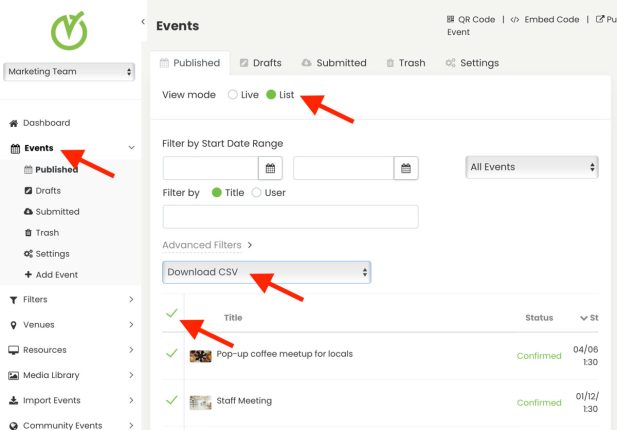This screenshot has width=617, height=430.
Task: Go to Import Events section
Action: [x=51, y=400]
